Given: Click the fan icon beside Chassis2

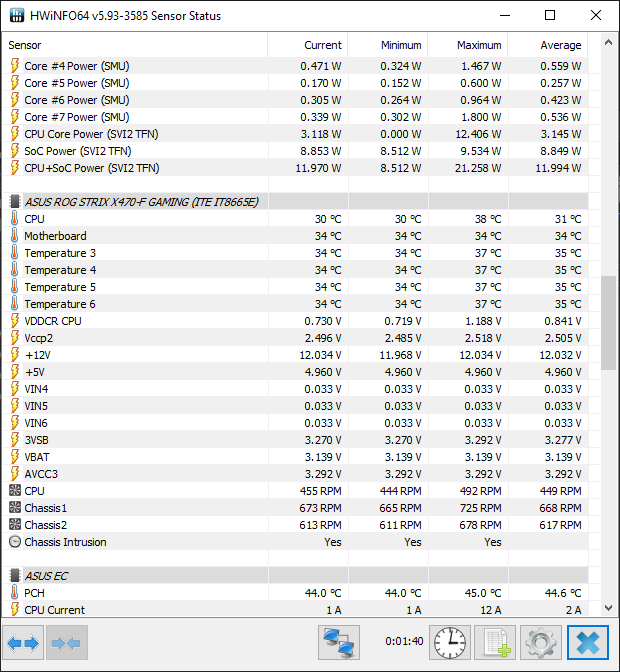Looking at the screenshot, I should (x=15, y=525).
